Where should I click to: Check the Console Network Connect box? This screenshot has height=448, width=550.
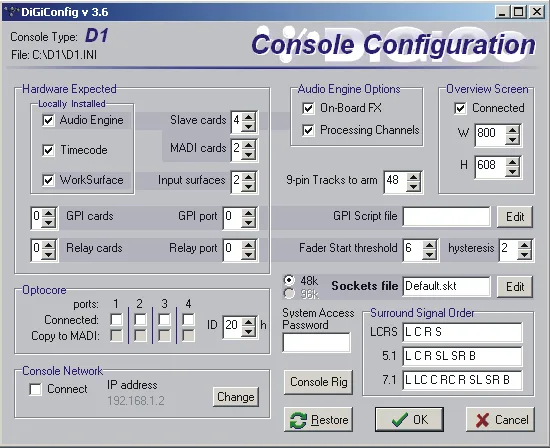(x=35, y=389)
